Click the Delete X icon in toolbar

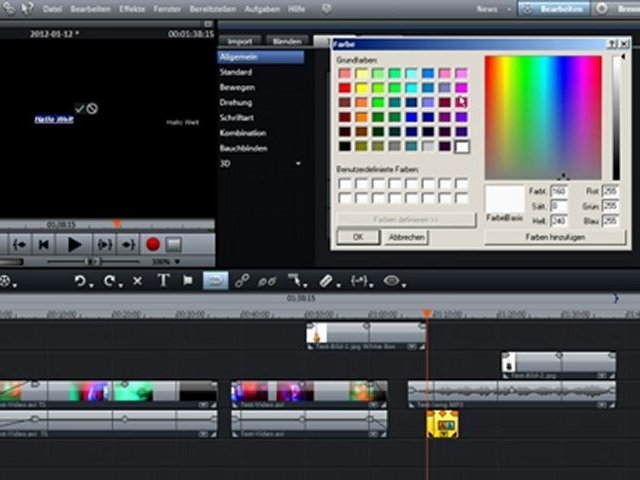(x=137, y=282)
